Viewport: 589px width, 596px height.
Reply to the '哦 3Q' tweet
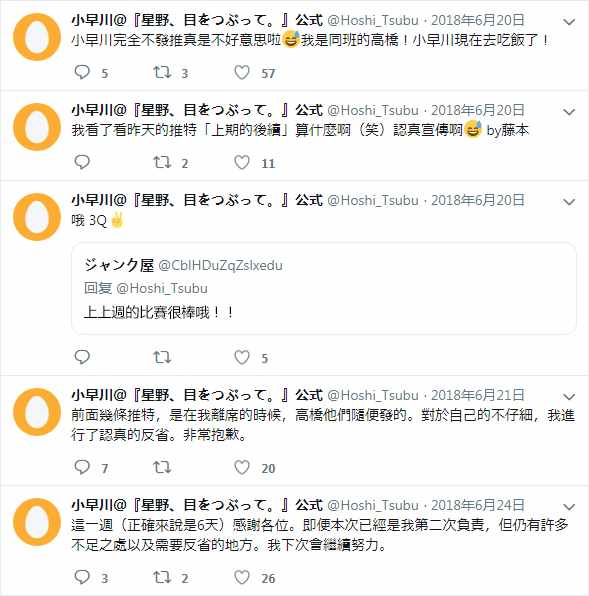tap(82, 357)
